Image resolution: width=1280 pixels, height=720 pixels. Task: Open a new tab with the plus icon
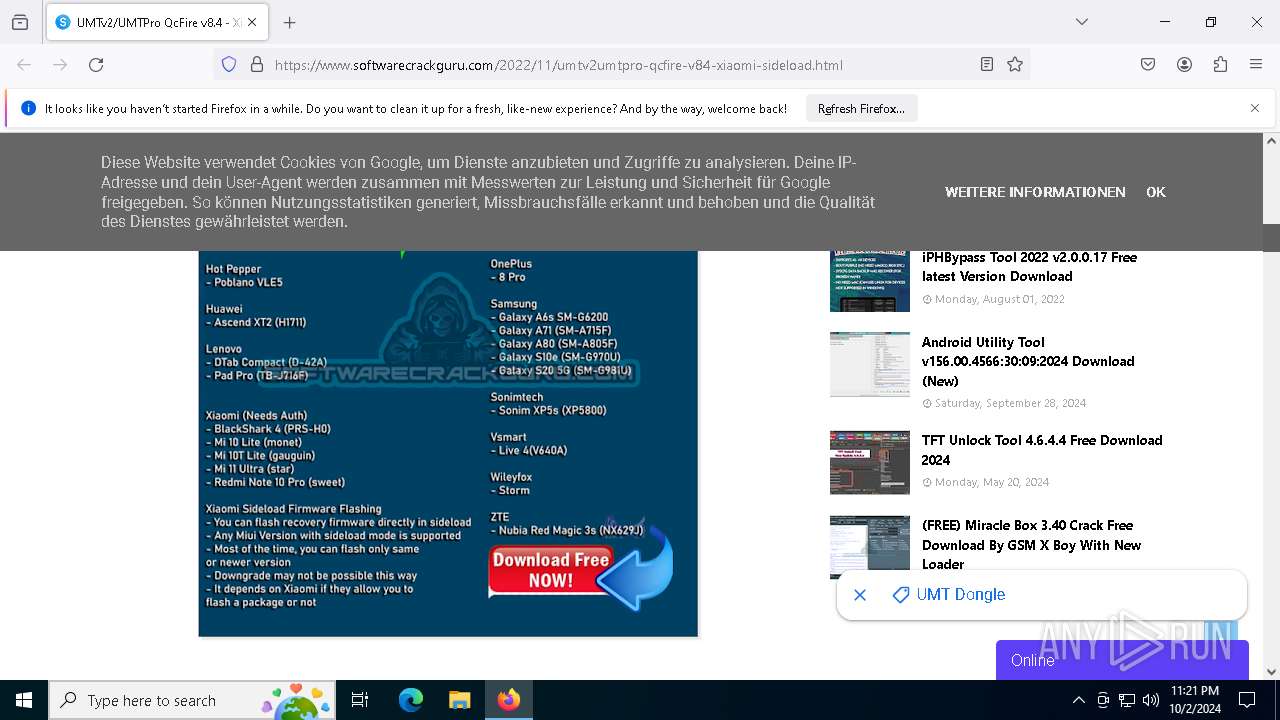click(x=290, y=22)
